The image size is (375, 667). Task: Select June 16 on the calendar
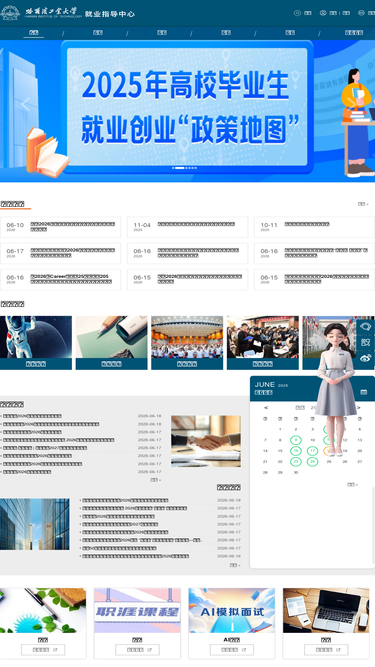click(x=296, y=450)
